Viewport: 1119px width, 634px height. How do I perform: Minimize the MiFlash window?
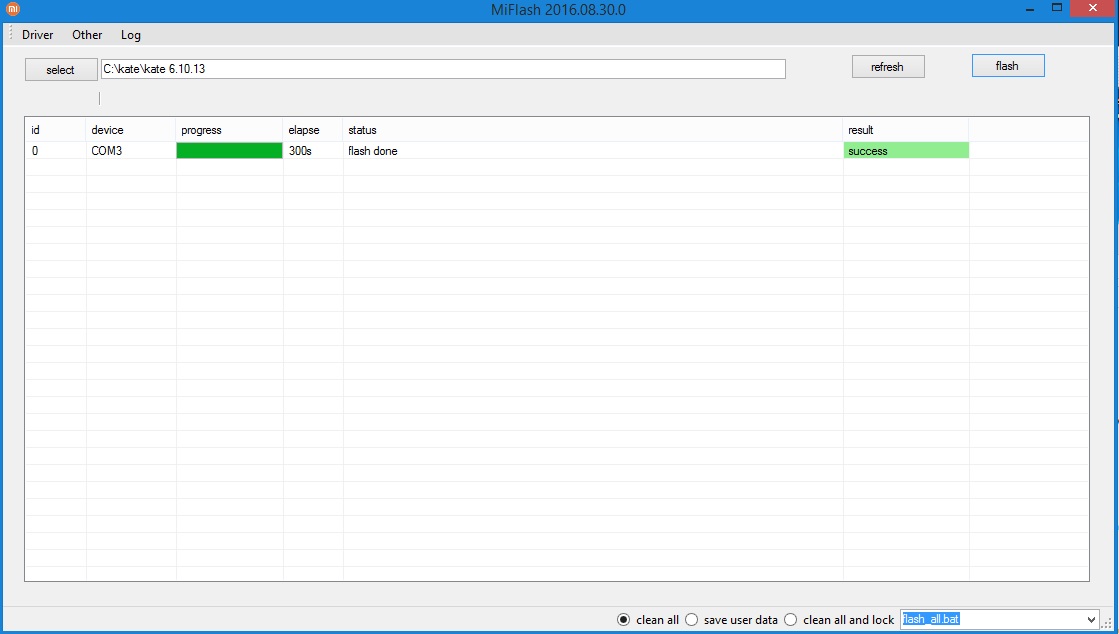[x=1031, y=9]
